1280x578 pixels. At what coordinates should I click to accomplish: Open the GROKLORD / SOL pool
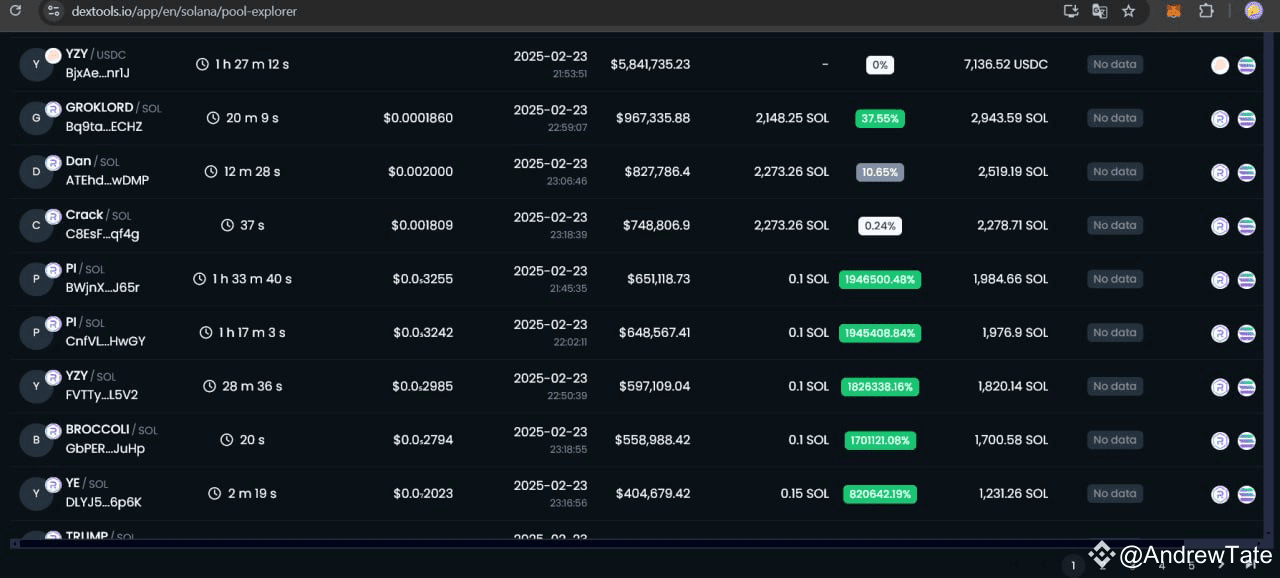(113, 108)
